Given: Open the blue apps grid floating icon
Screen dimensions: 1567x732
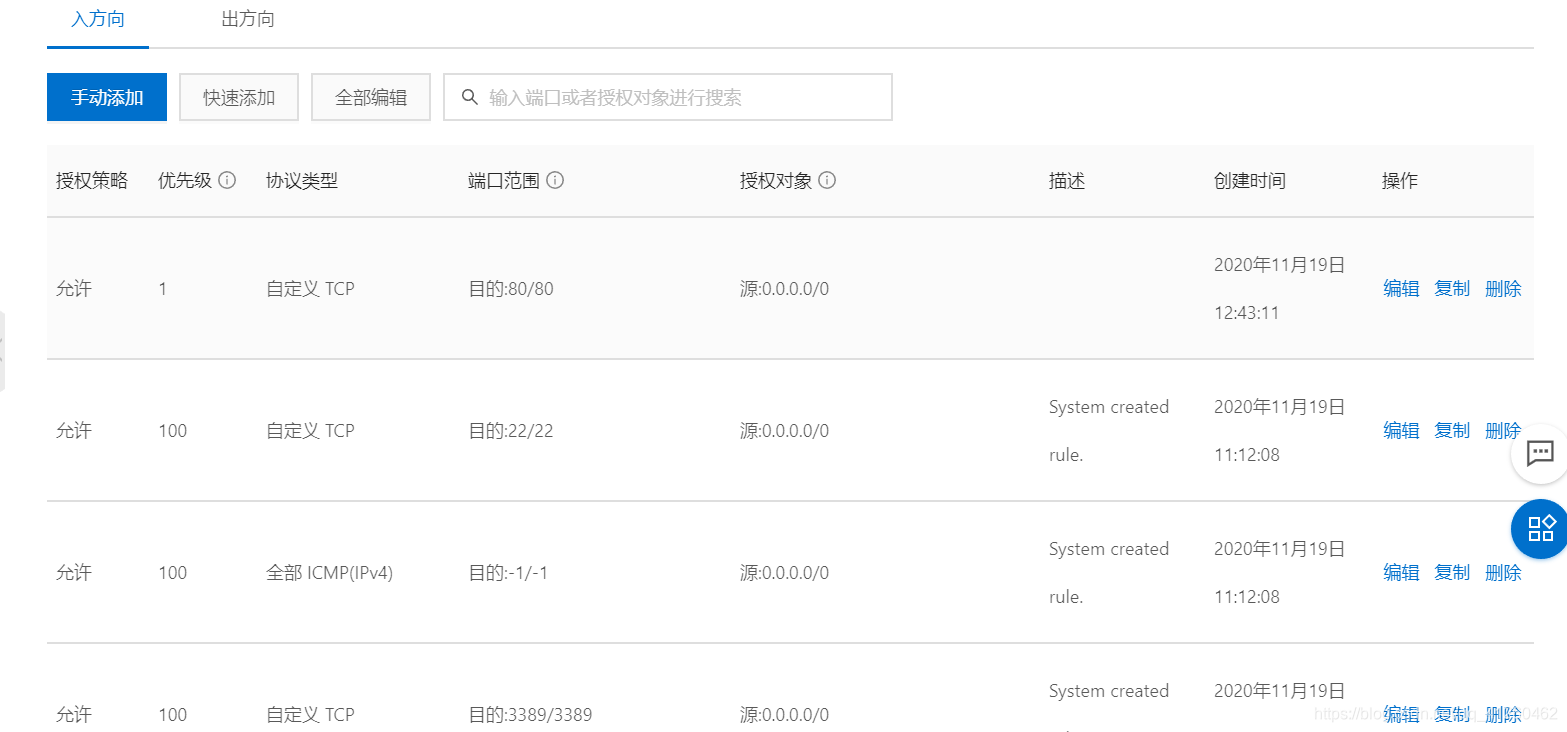Looking at the screenshot, I should coord(1539,528).
